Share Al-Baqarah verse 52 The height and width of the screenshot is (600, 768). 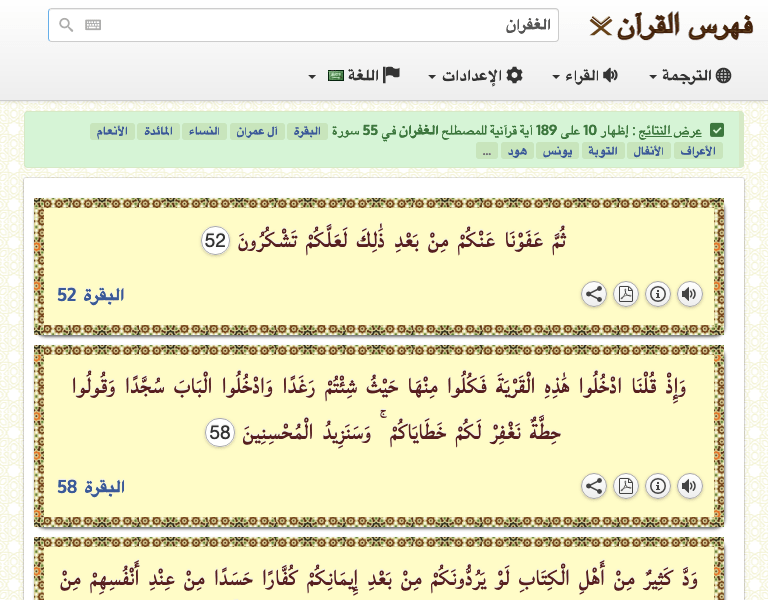[x=594, y=294]
